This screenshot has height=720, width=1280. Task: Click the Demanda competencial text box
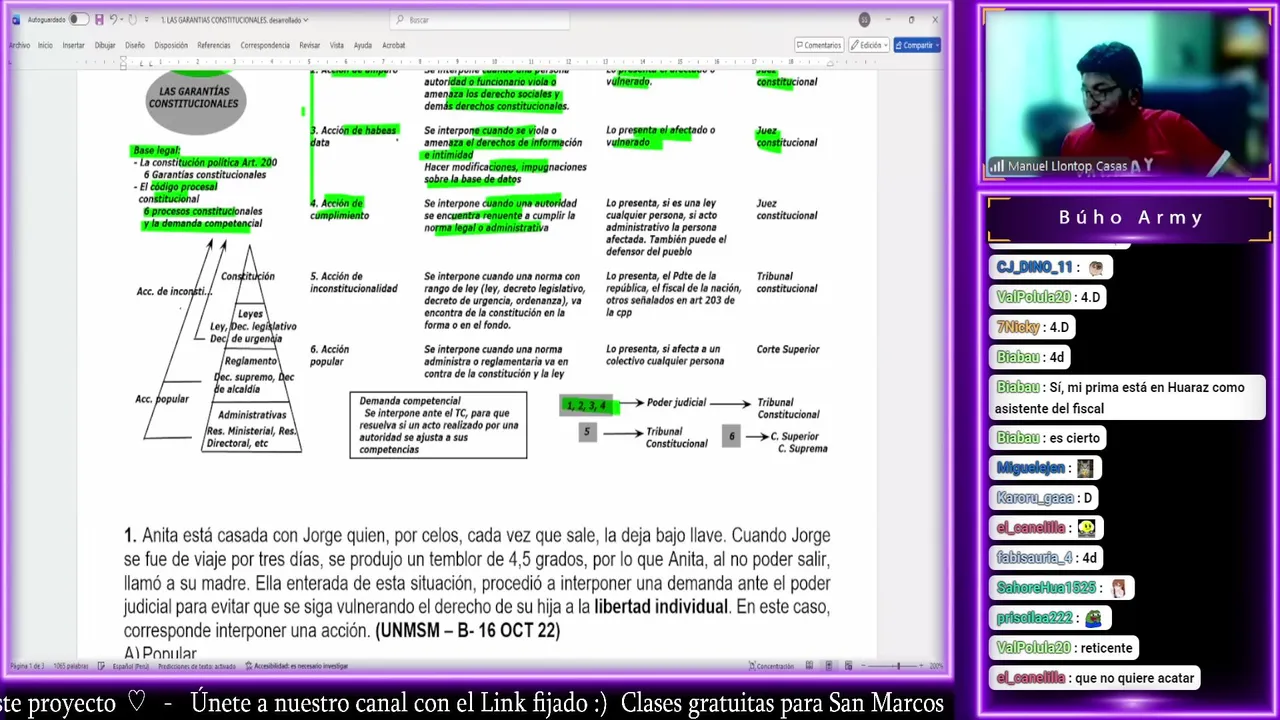point(438,425)
